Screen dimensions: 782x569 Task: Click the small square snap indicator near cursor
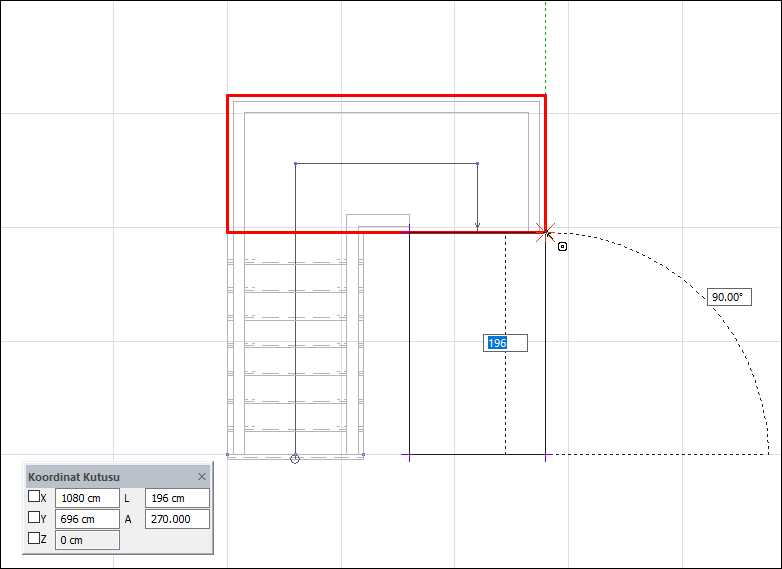click(x=562, y=246)
